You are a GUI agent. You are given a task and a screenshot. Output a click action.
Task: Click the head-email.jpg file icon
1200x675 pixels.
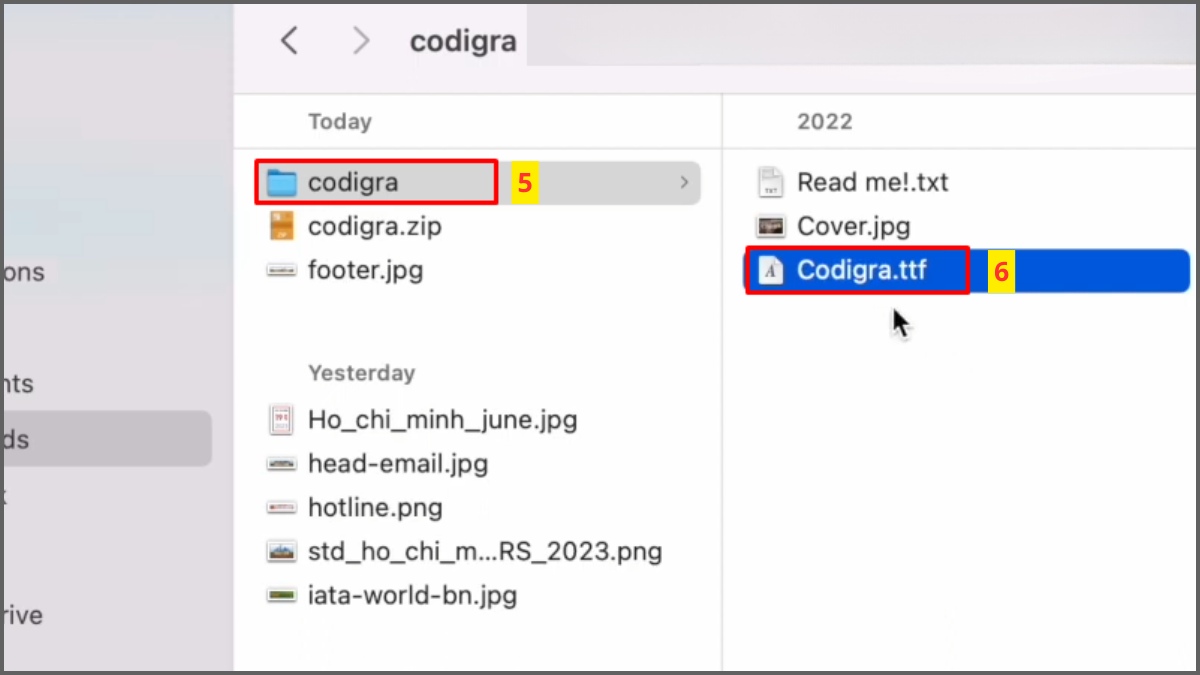point(281,463)
